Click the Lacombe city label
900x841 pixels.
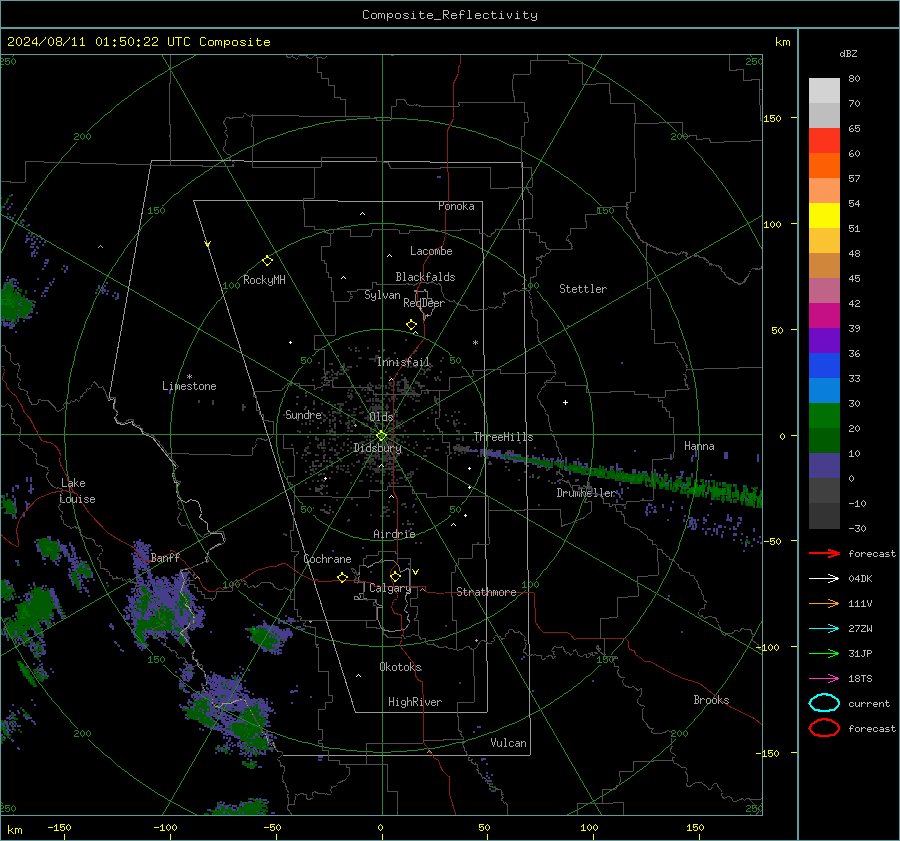tap(431, 251)
